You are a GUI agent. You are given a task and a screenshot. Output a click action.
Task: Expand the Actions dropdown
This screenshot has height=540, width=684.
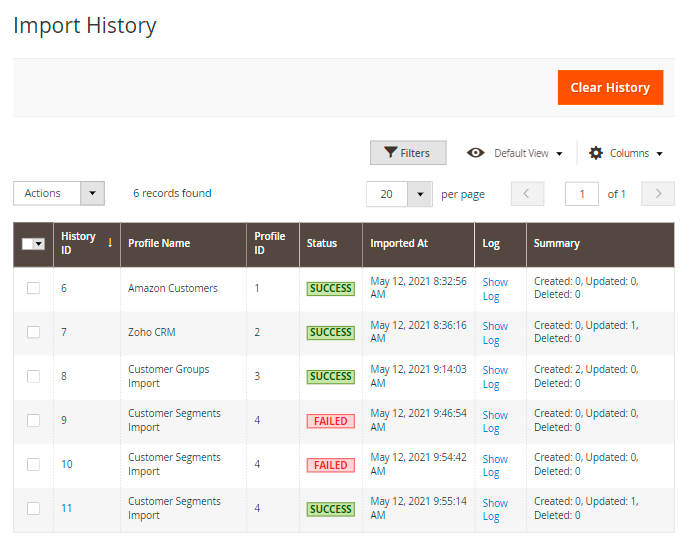(59, 194)
